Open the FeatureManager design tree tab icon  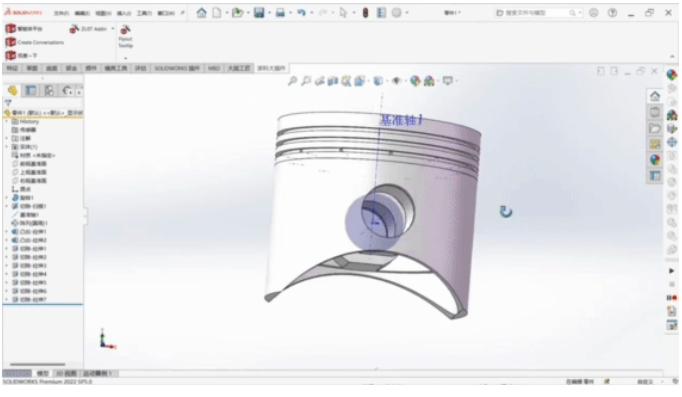12,90
